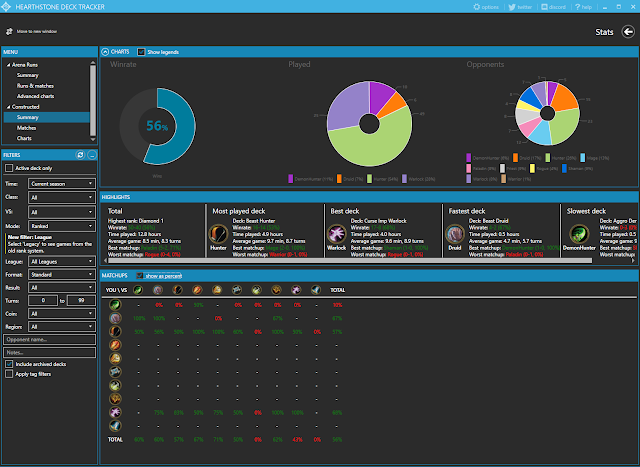The height and width of the screenshot is (467, 640).
Task: Open the help link in title bar
Action: [583, 7]
